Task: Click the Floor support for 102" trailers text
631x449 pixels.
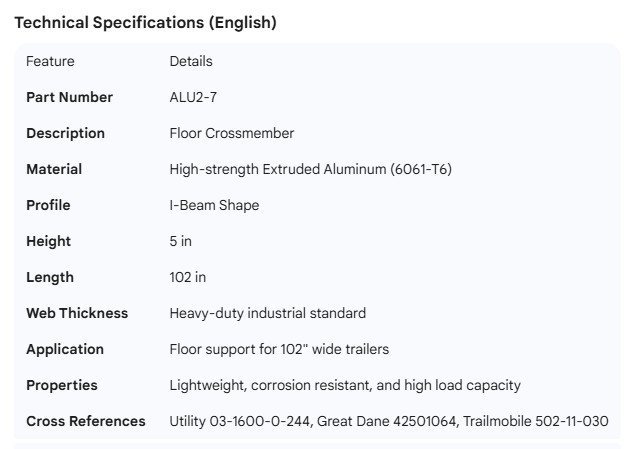Action: click(279, 349)
